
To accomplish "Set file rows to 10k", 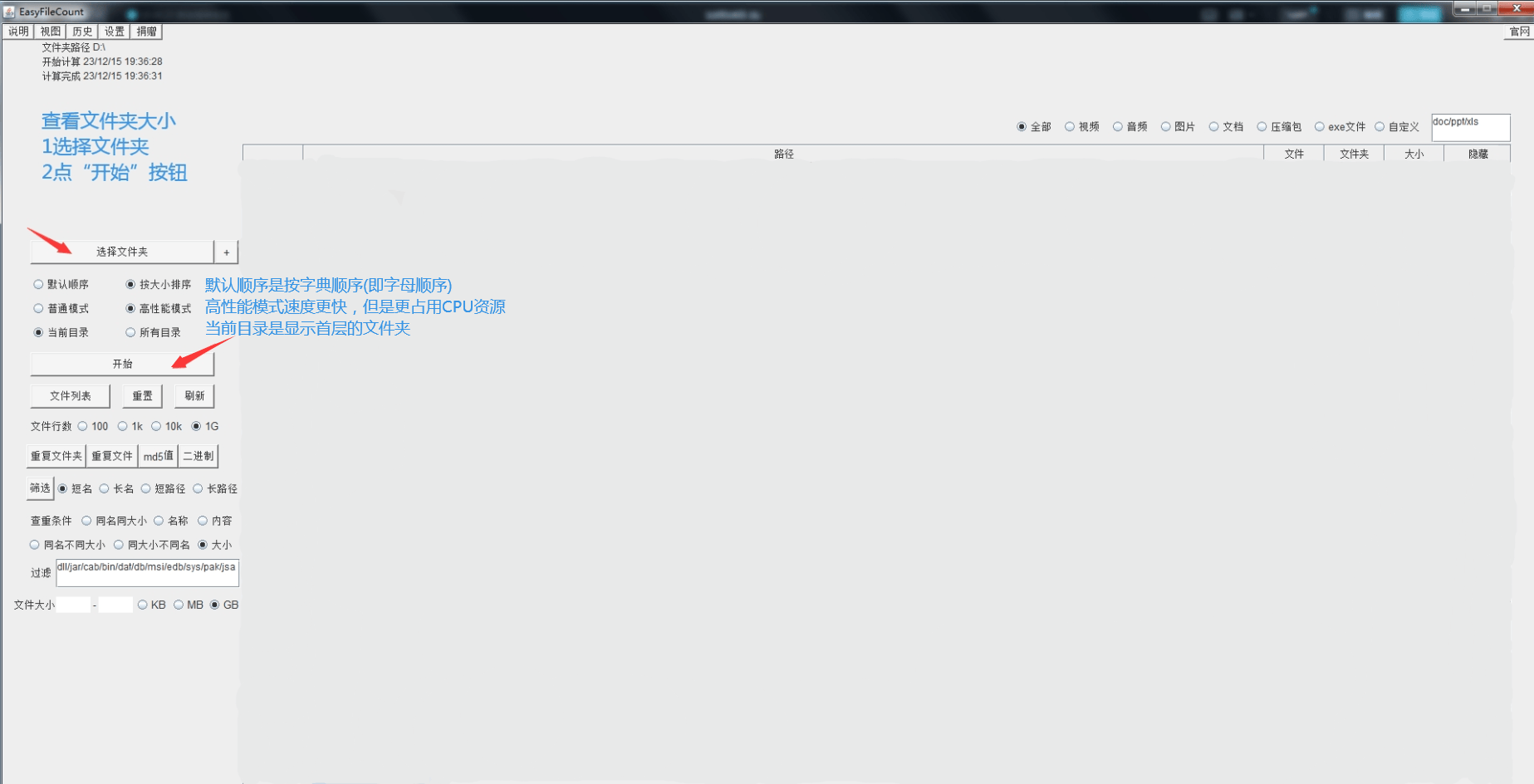I will pos(156,427).
